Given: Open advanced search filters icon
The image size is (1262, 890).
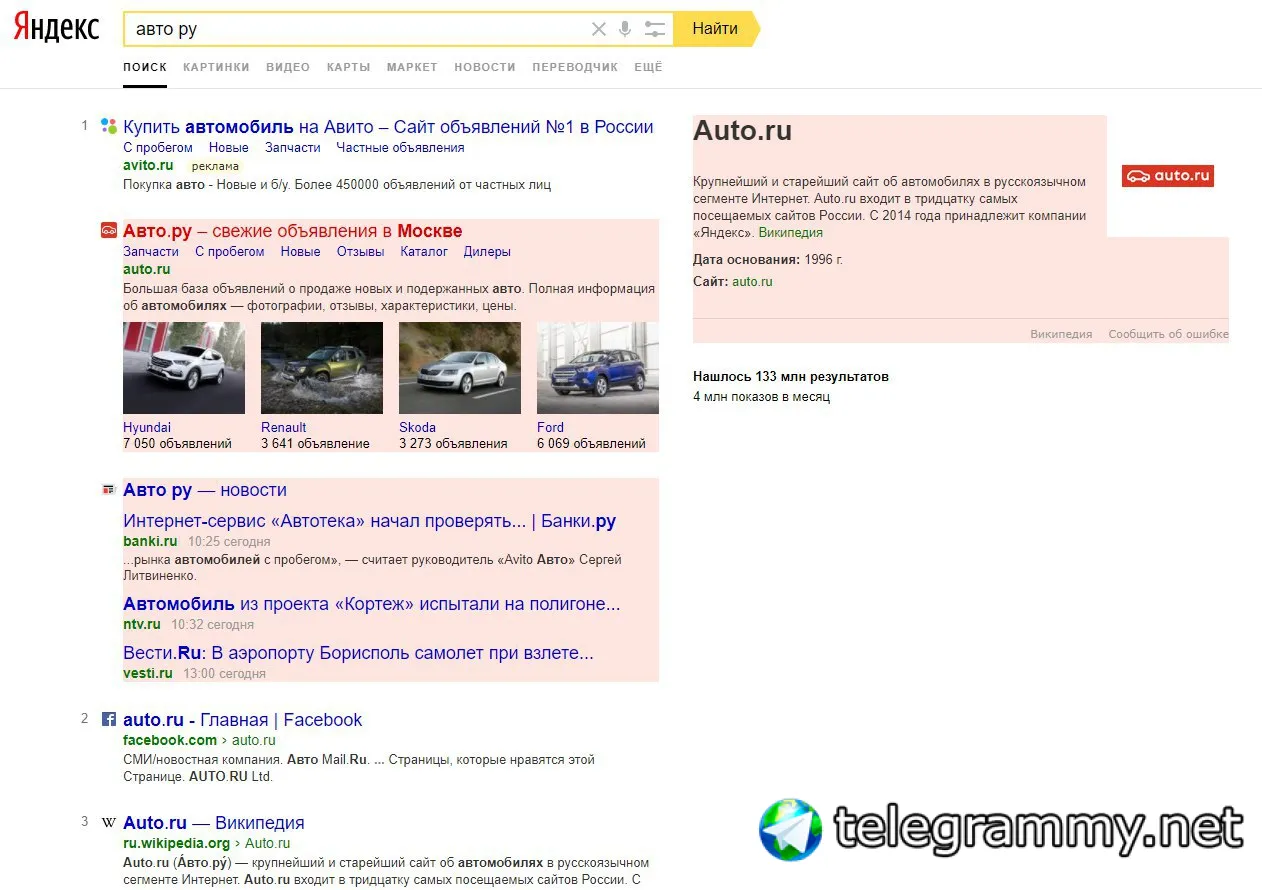Looking at the screenshot, I should (655, 29).
